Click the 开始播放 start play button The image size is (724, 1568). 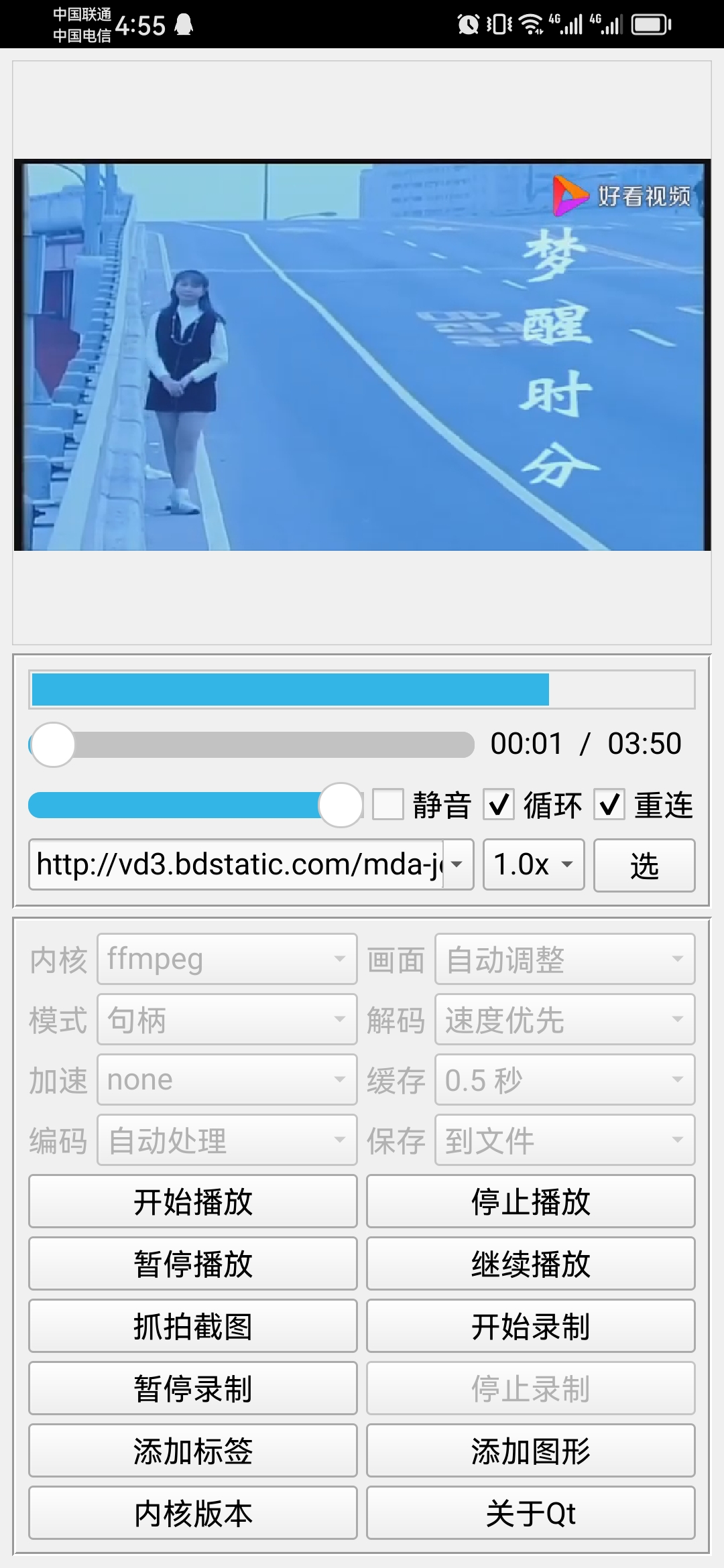(193, 1201)
